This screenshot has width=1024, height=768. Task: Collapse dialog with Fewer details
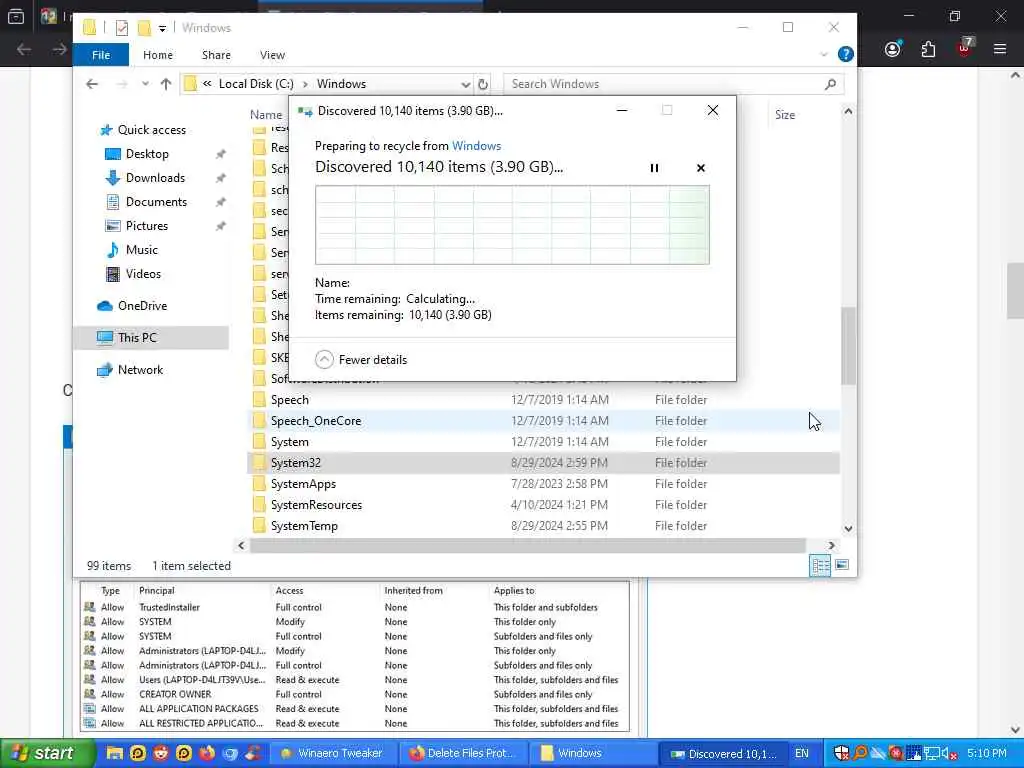tap(360, 360)
